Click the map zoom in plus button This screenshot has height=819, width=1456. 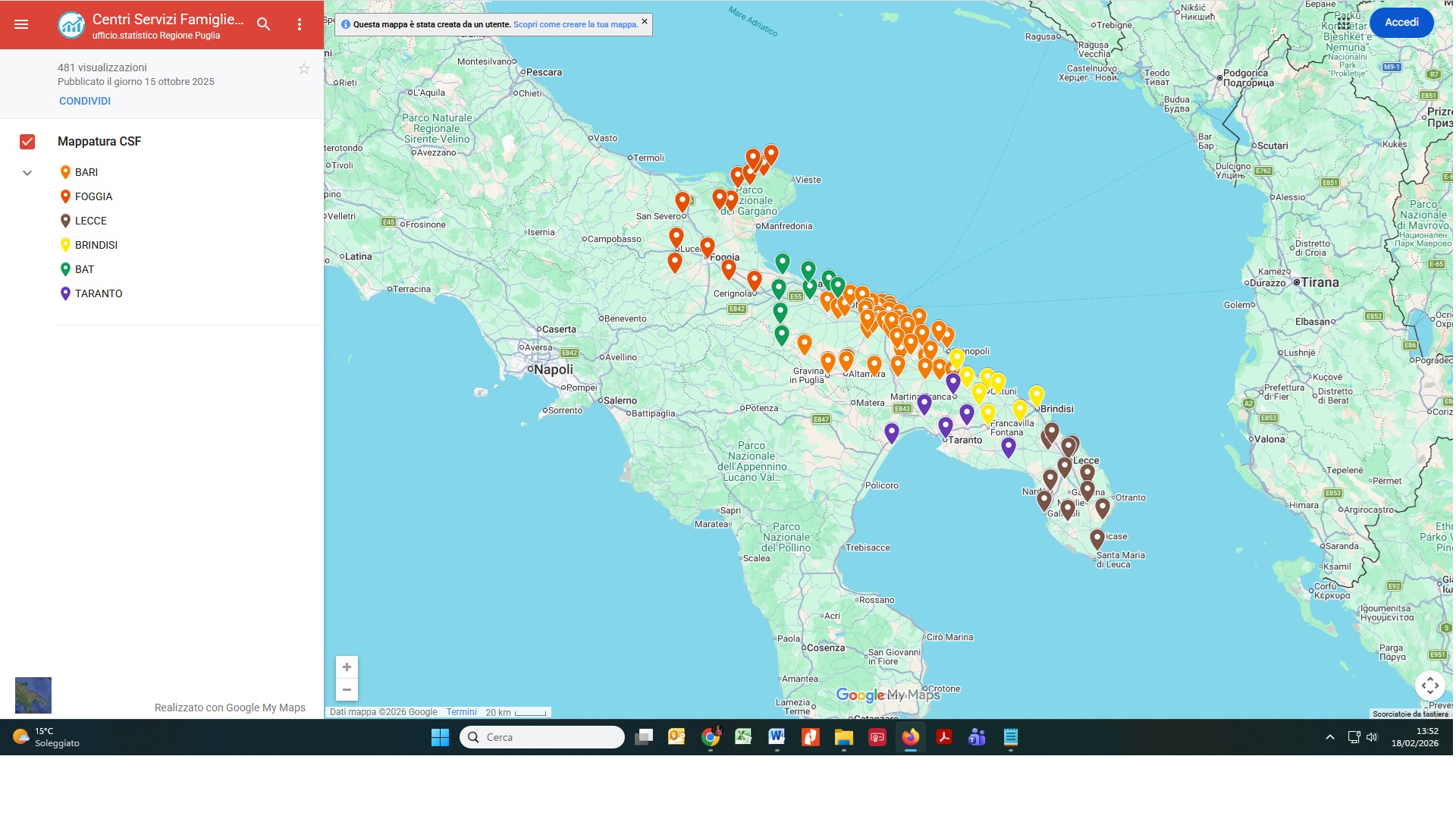click(x=347, y=667)
